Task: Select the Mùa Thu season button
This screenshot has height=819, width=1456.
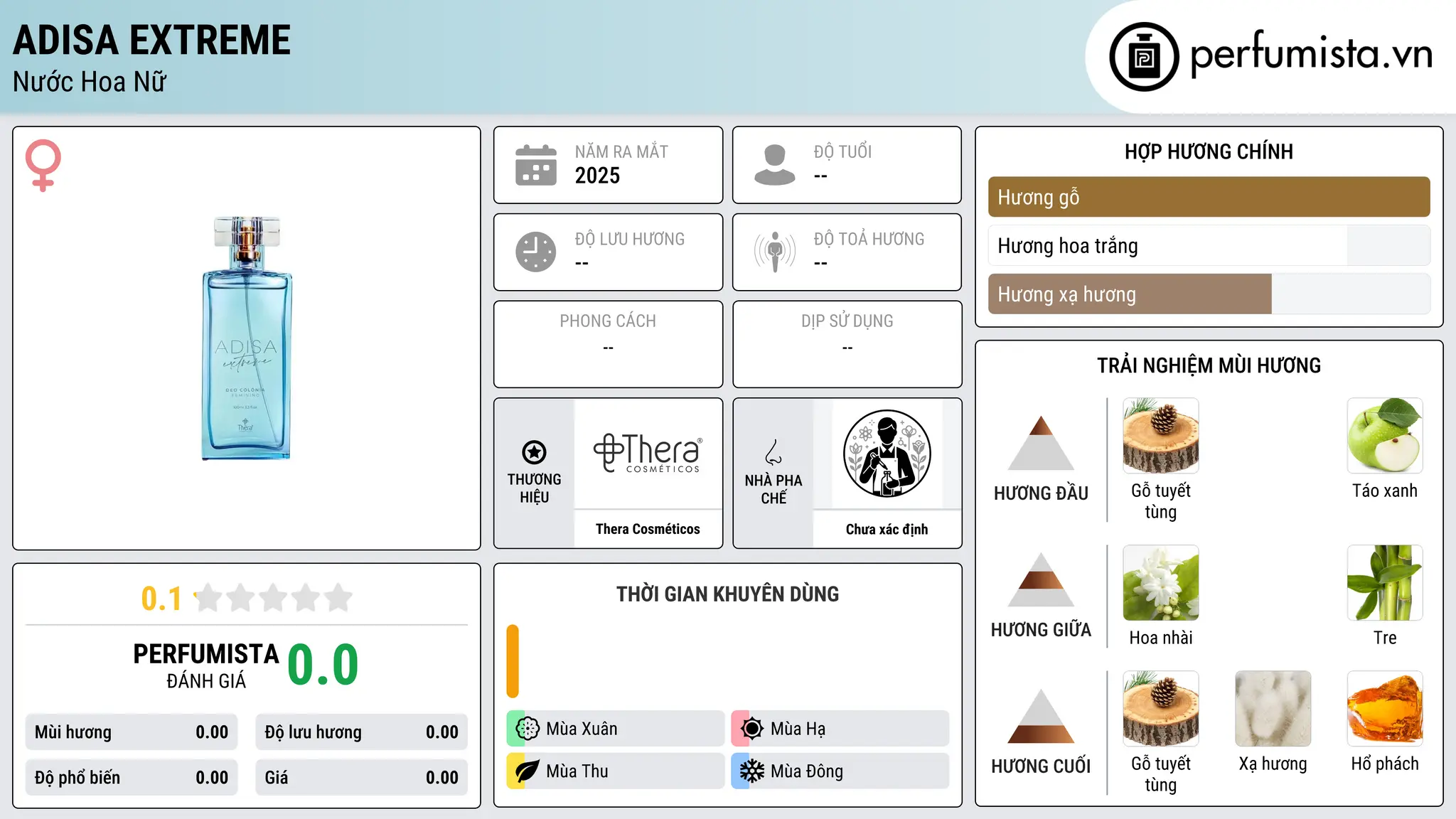Action: click(615, 771)
